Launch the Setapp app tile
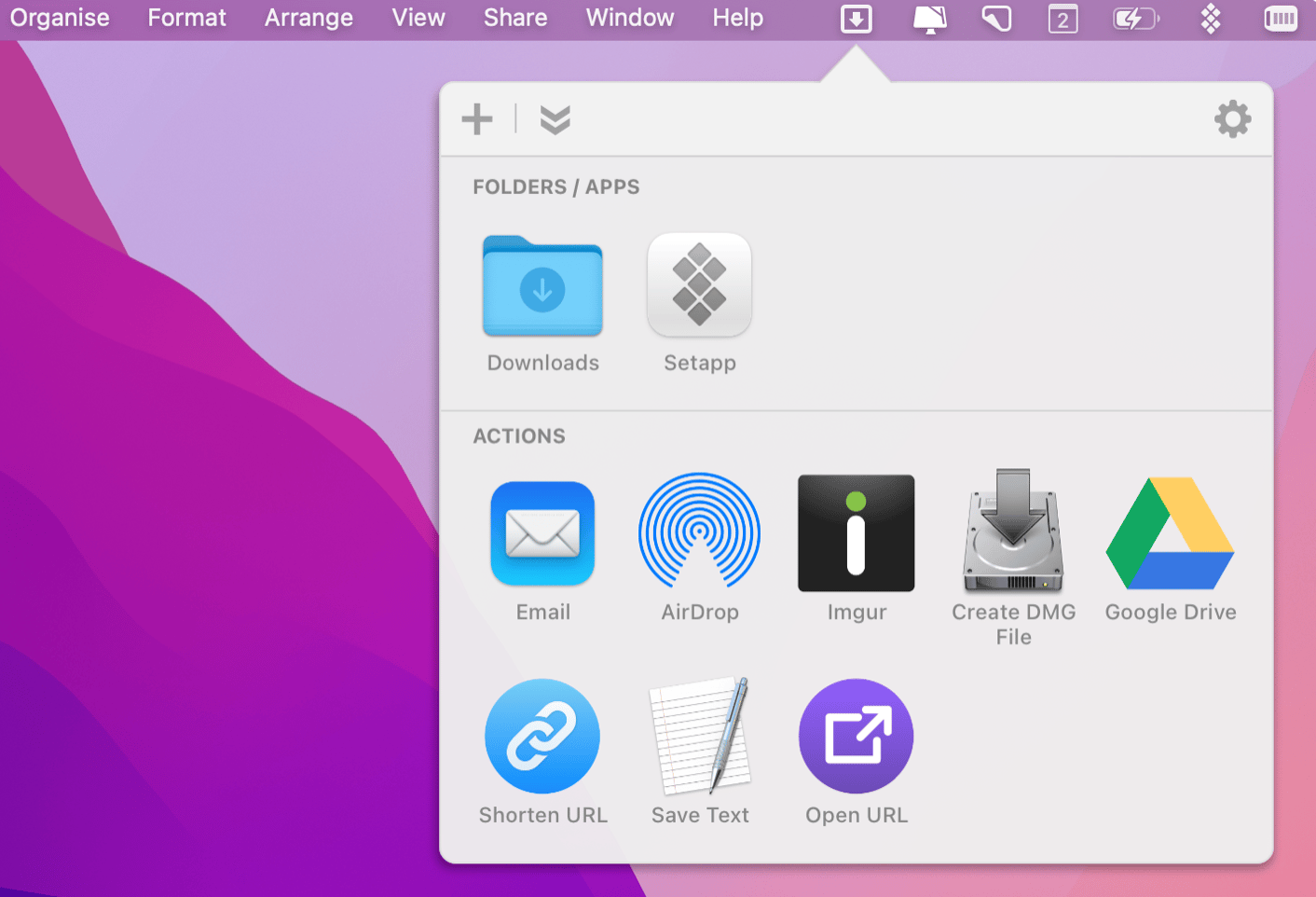Image resolution: width=1316 pixels, height=897 pixels. point(699,285)
